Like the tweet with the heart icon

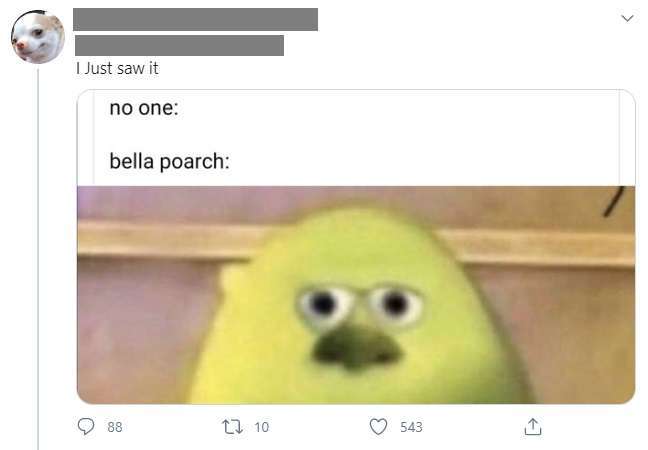[x=378, y=426]
